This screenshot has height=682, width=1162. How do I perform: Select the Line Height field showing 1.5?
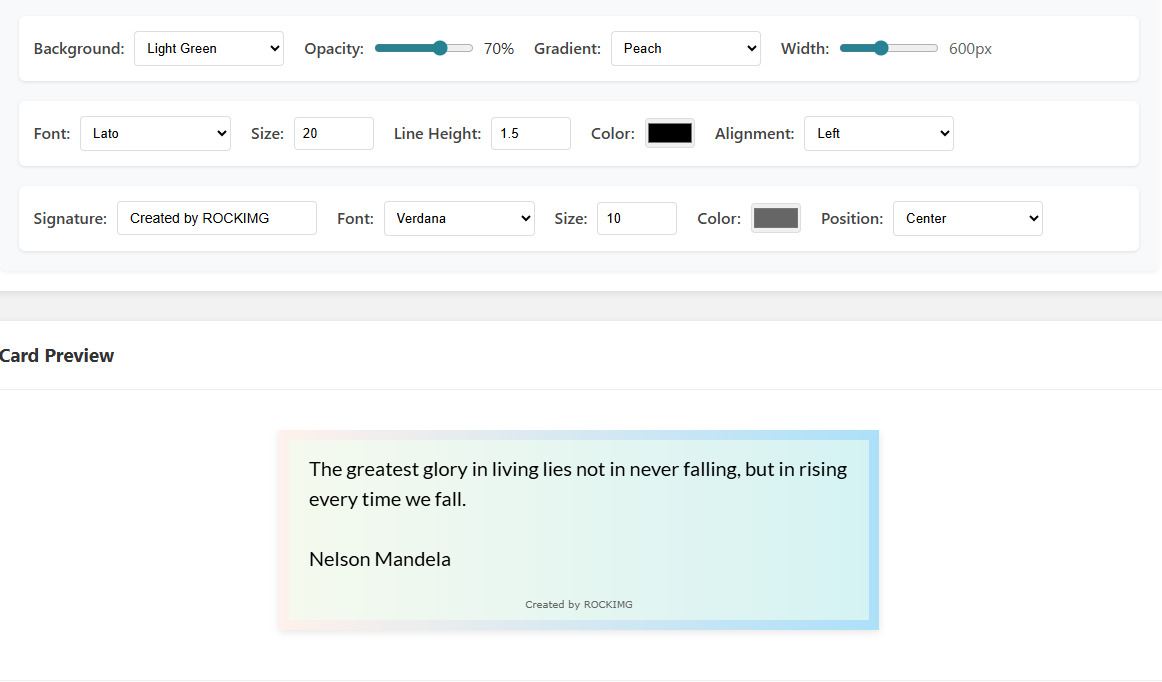[x=530, y=133]
